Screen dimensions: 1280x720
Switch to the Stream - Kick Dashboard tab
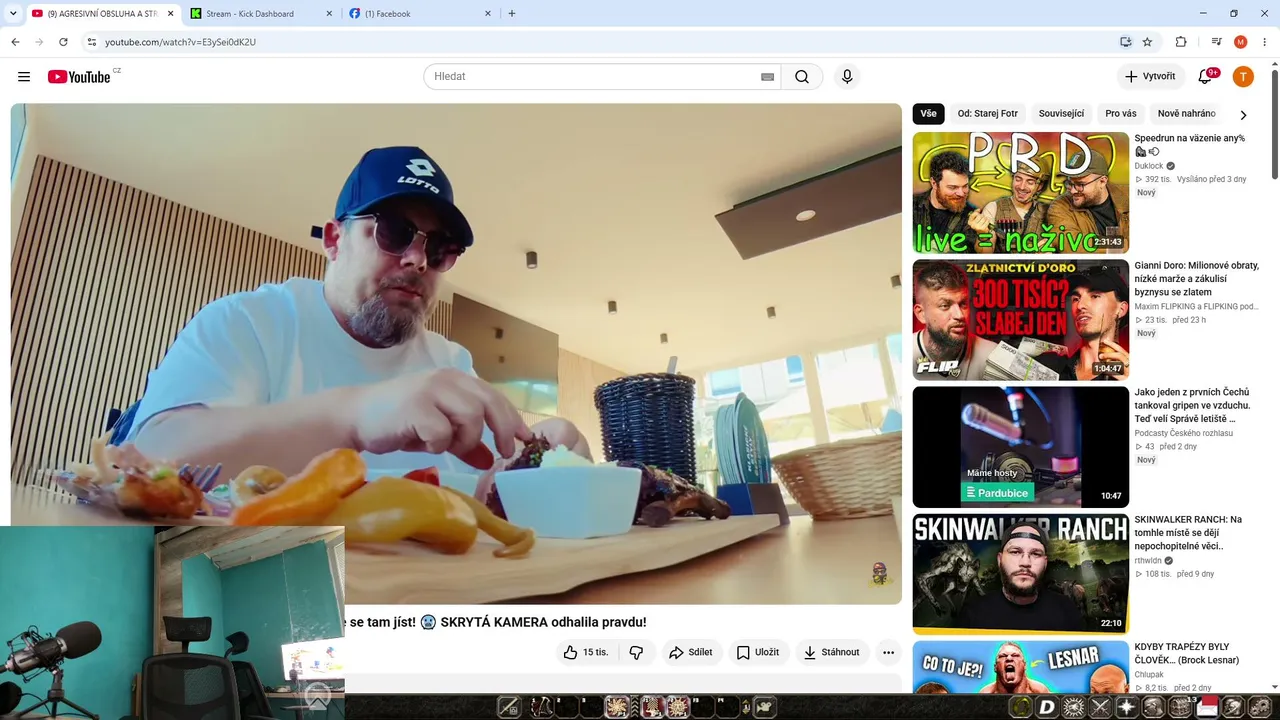(262, 14)
